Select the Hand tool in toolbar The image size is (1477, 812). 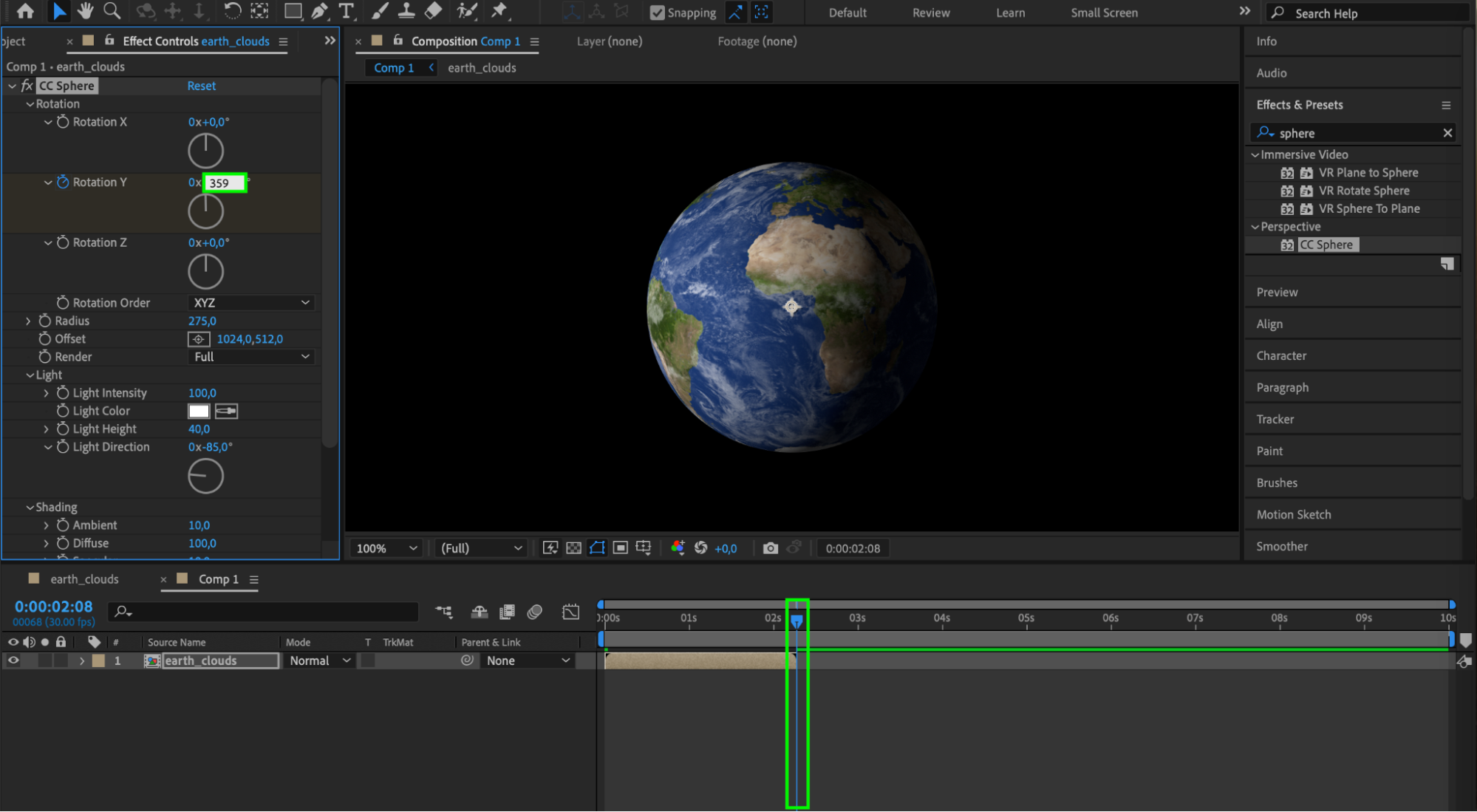click(86, 11)
